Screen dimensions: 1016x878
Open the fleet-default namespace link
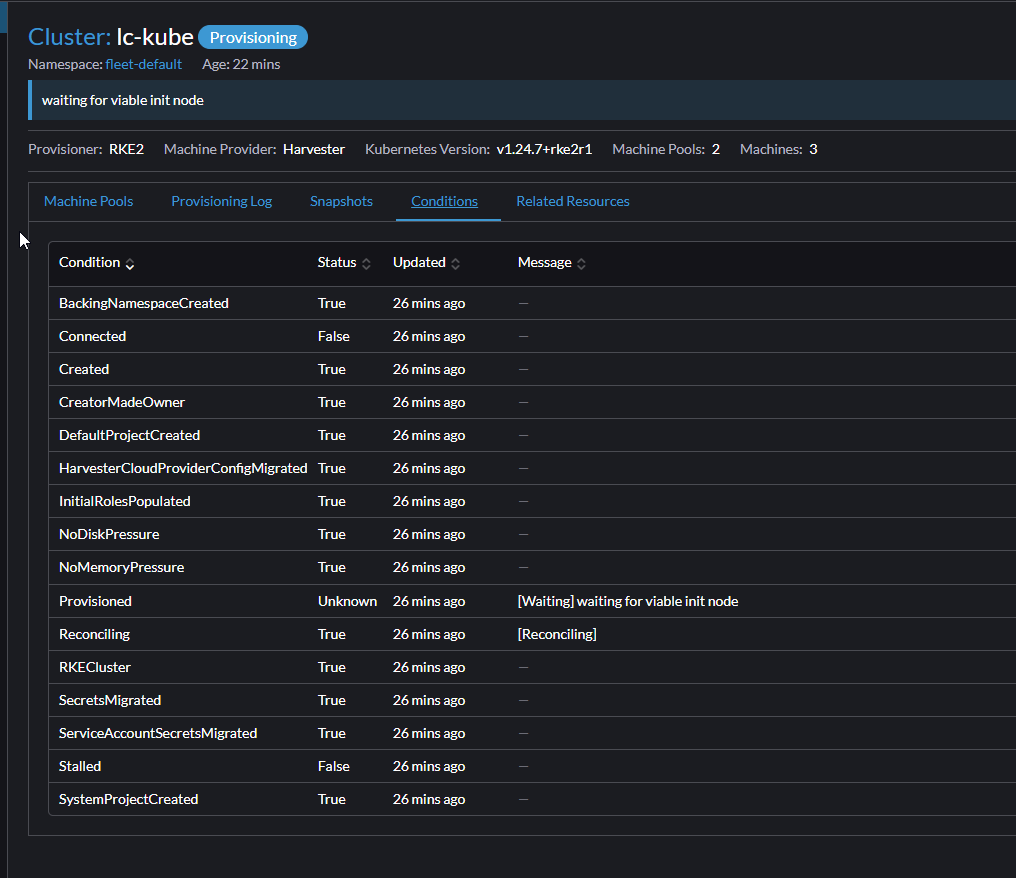(x=143, y=63)
